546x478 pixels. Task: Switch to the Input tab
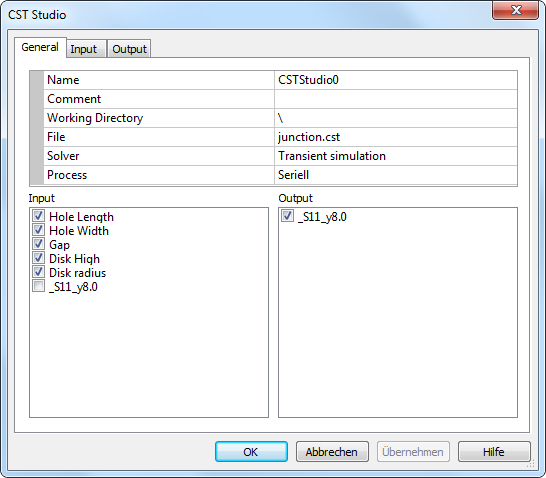click(84, 49)
